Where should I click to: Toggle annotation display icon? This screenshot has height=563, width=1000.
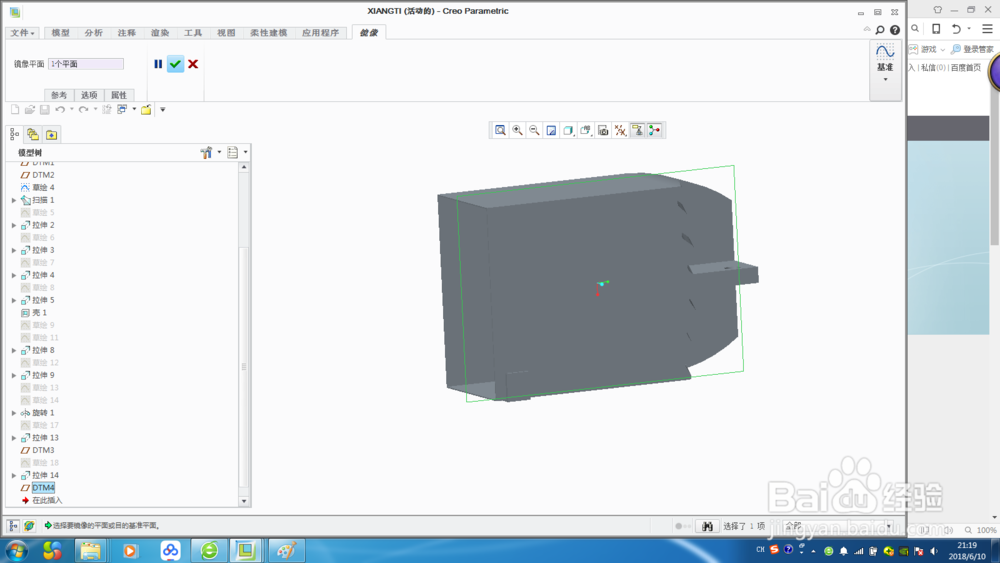click(x=637, y=130)
